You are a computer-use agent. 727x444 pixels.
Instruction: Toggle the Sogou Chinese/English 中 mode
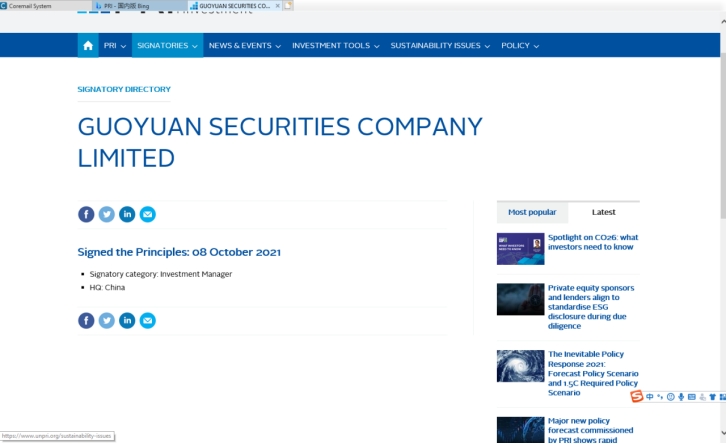click(650, 397)
